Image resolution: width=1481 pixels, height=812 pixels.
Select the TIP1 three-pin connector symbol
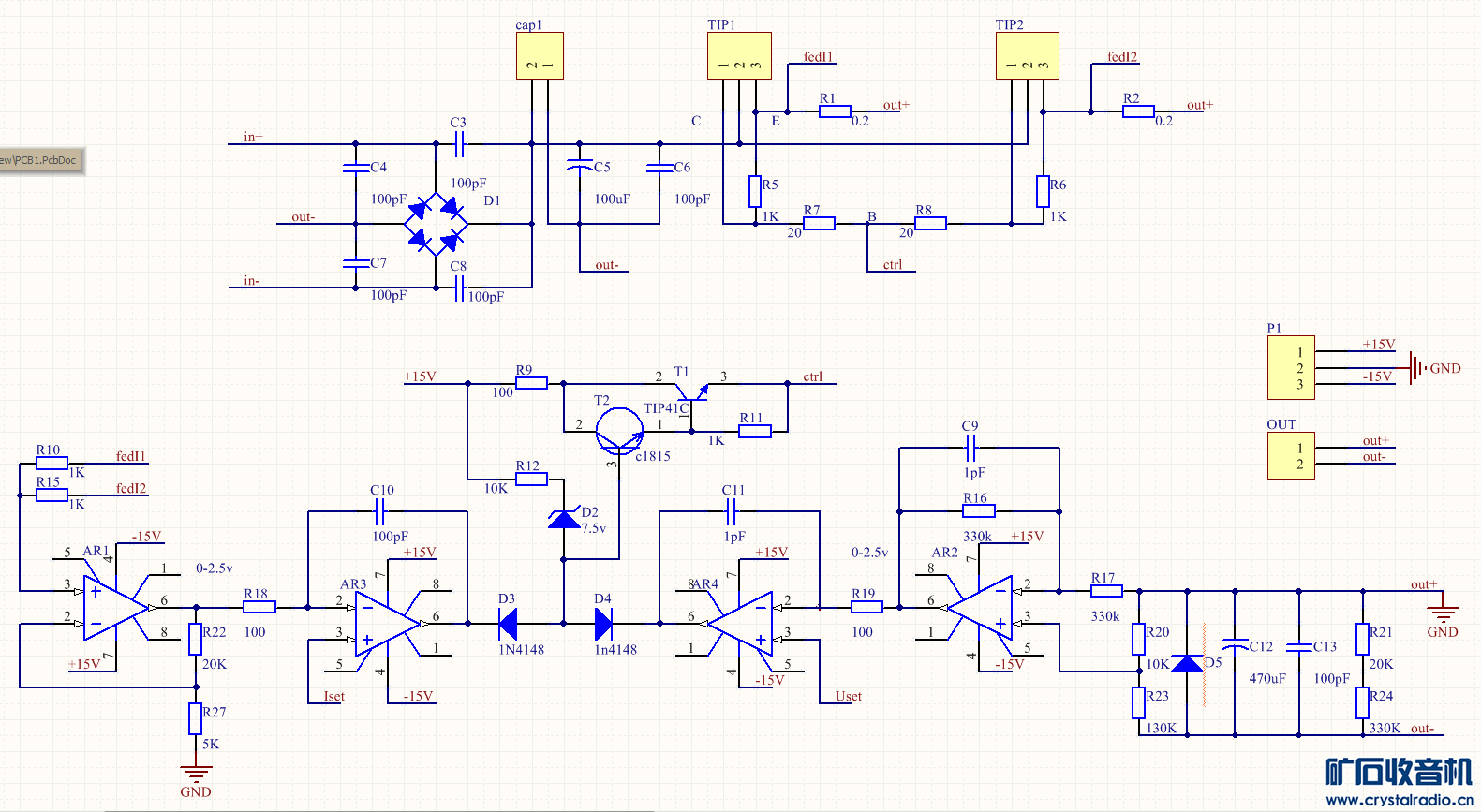coord(739,56)
